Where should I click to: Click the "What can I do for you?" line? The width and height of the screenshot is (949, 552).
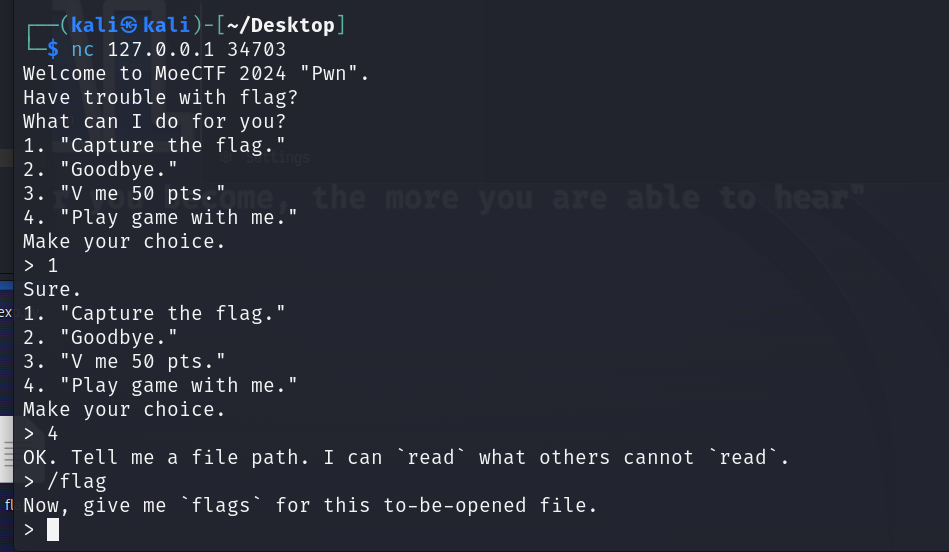pyautogui.click(x=154, y=122)
